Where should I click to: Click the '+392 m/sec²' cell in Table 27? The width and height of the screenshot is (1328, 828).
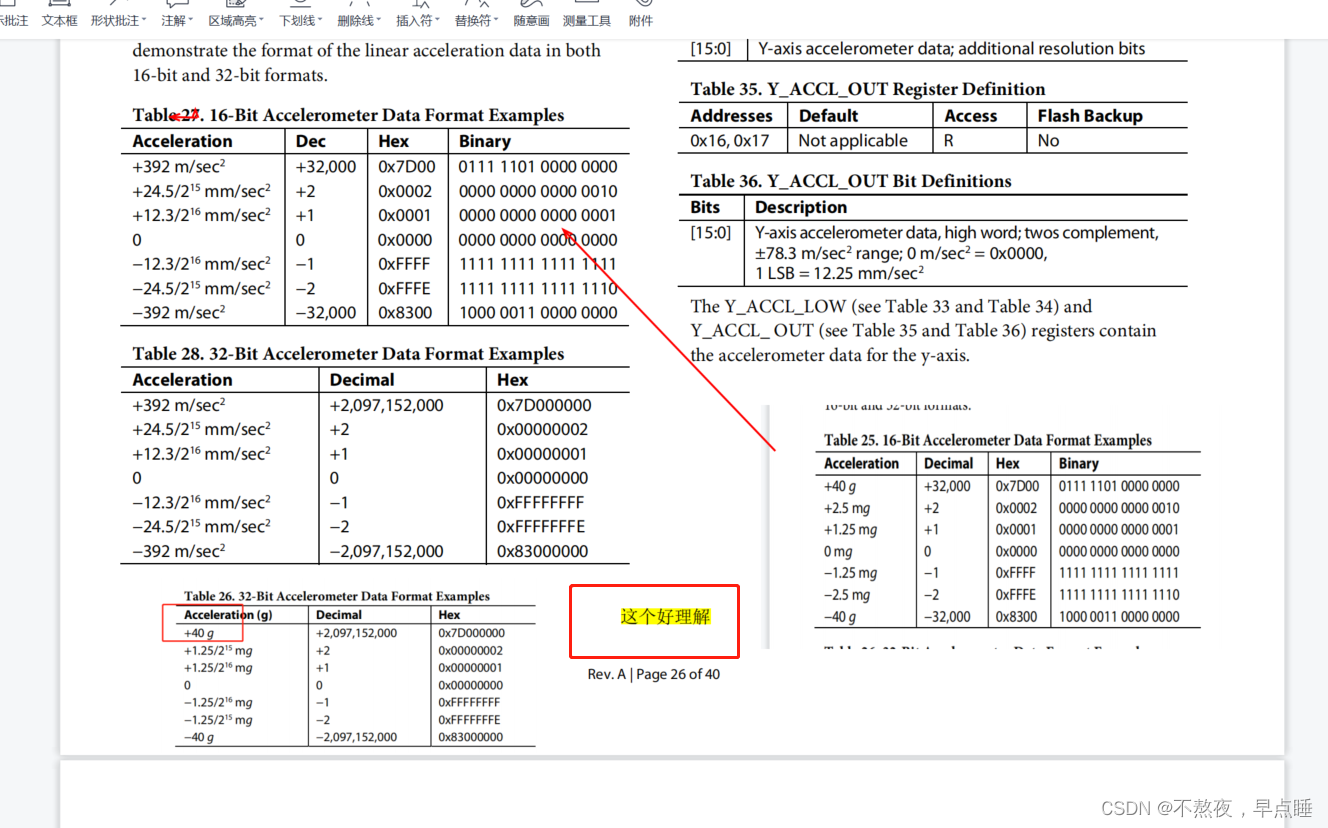coord(178,167)
